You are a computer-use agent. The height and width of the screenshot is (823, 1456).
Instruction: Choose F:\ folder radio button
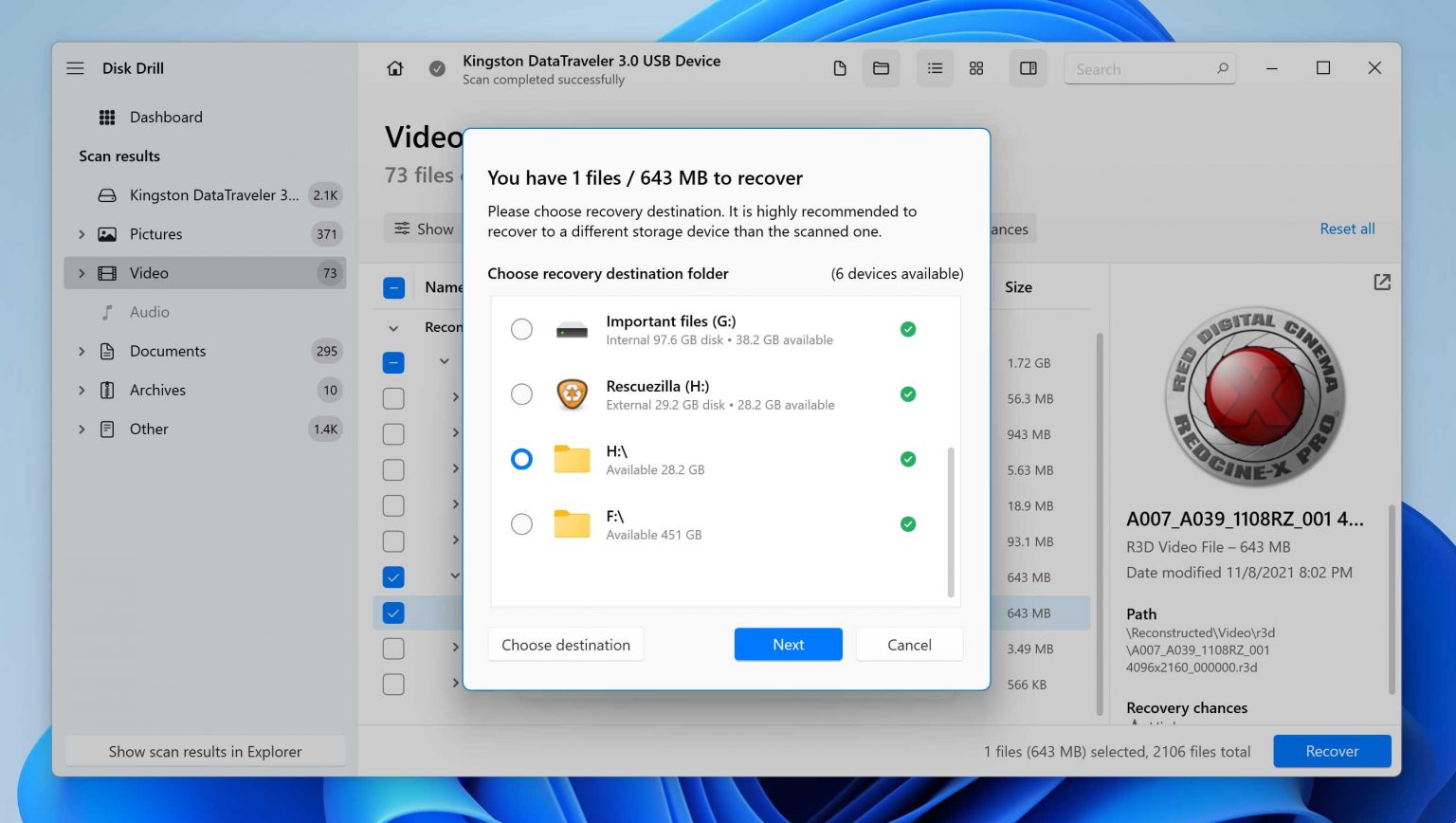(x=521, y=524)
